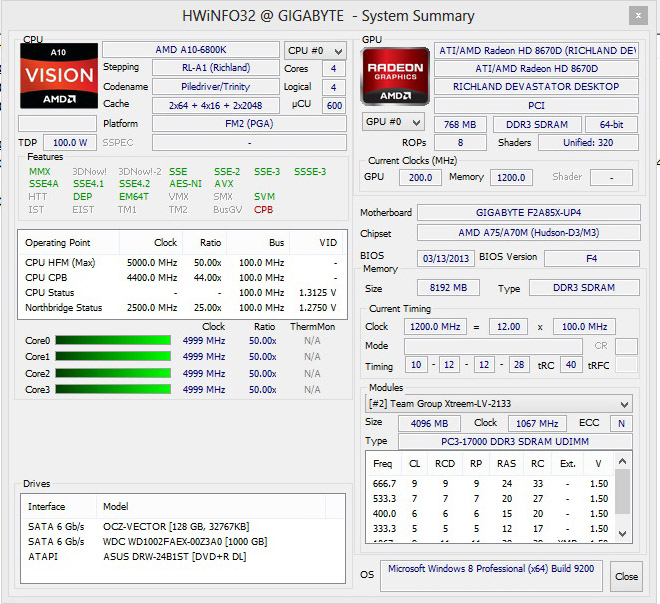Click the FM2 (PGA) platform field
This screenshot has width=660, height=604.
click(249, 124)
